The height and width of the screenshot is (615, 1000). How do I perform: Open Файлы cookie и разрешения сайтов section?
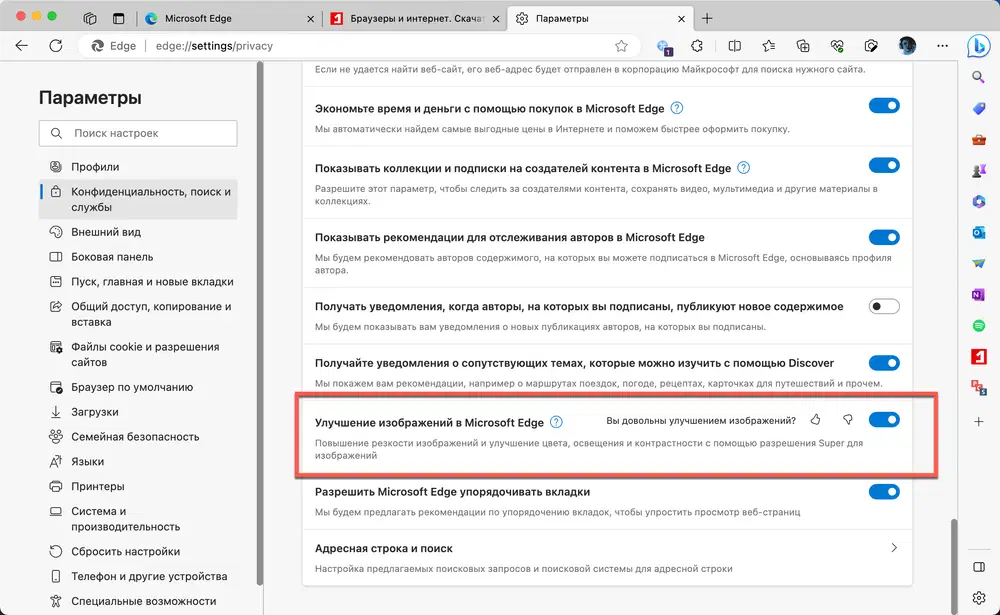coord(138,355)
